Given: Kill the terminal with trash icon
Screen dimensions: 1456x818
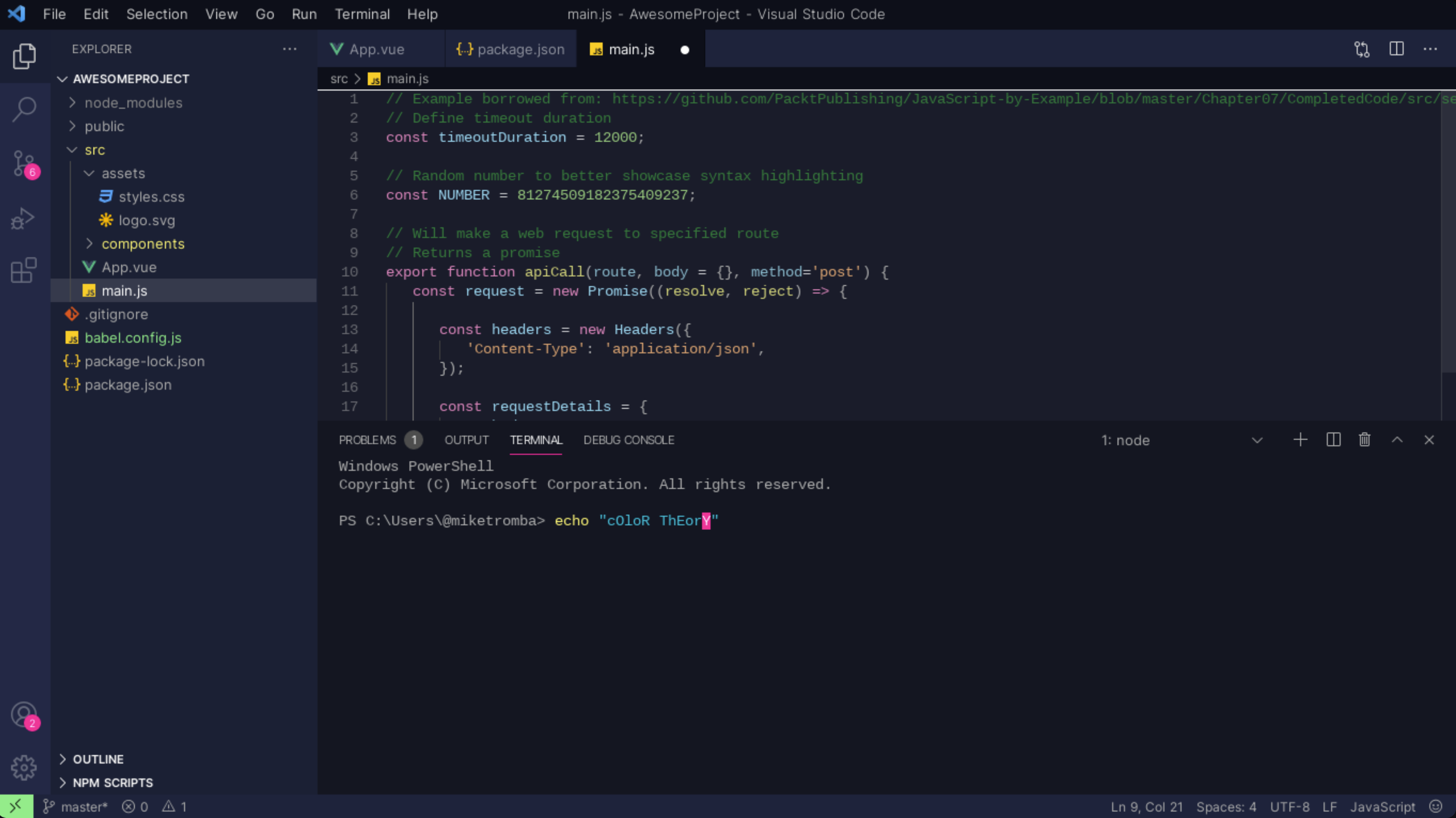Looking at the screenshot, I should [x=1364, y=440].
